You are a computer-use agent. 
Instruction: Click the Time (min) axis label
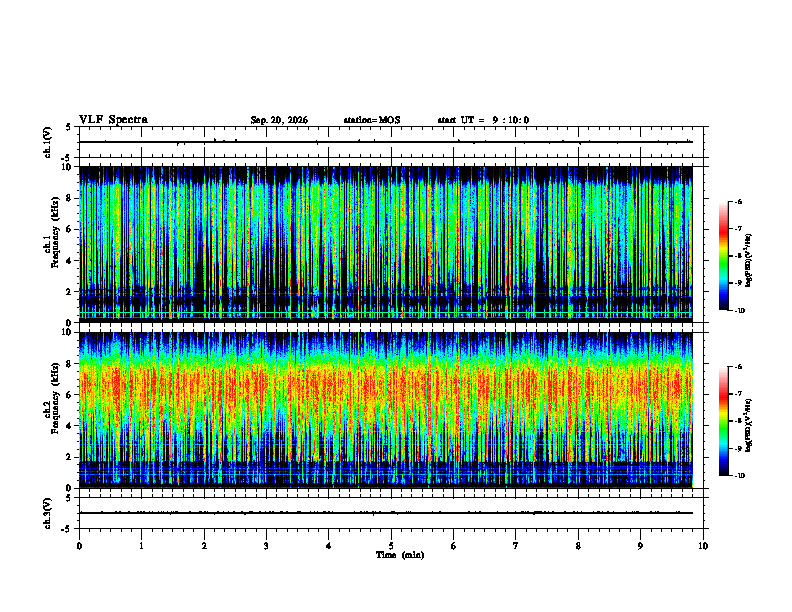(x=400, y=555)
